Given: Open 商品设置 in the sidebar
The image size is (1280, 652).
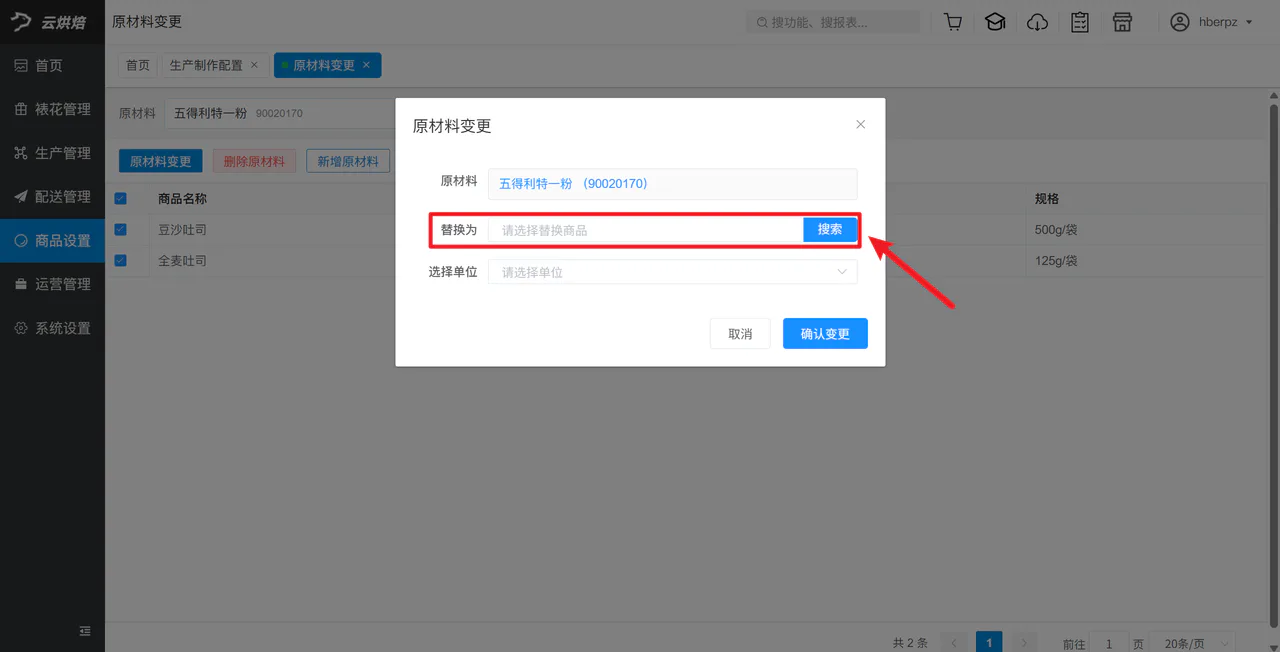Looking at the screenshot, I should tap(52, 241).
